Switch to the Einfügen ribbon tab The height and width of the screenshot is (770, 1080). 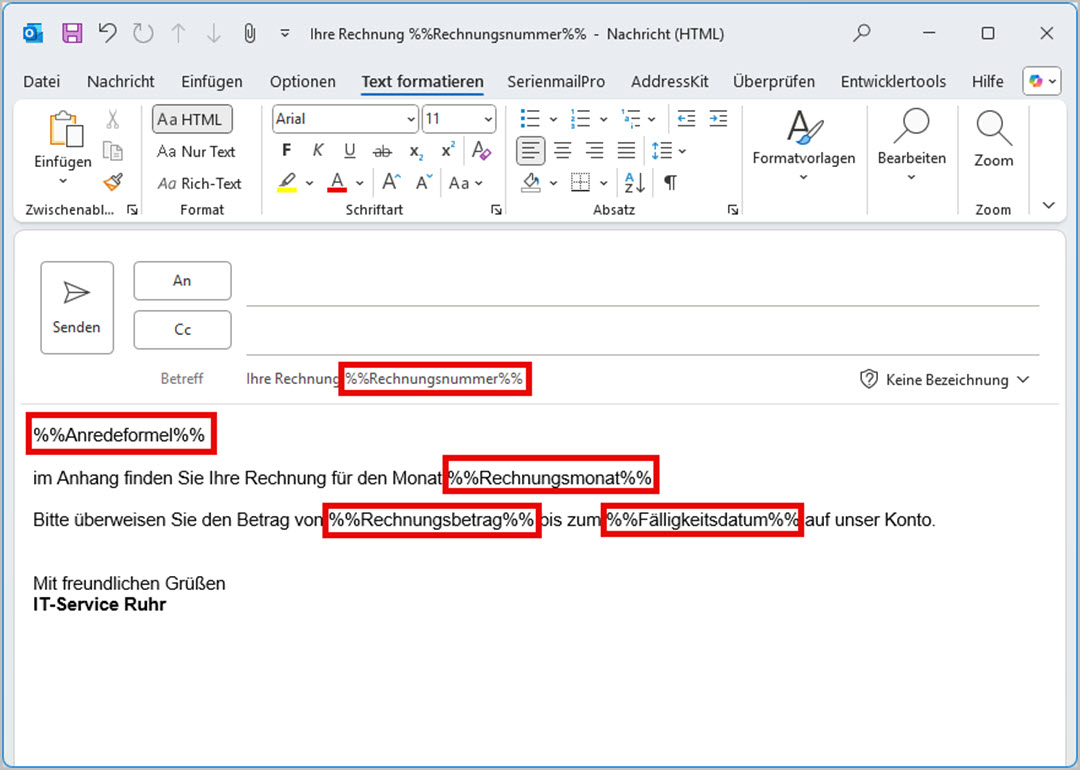point(212,82)
